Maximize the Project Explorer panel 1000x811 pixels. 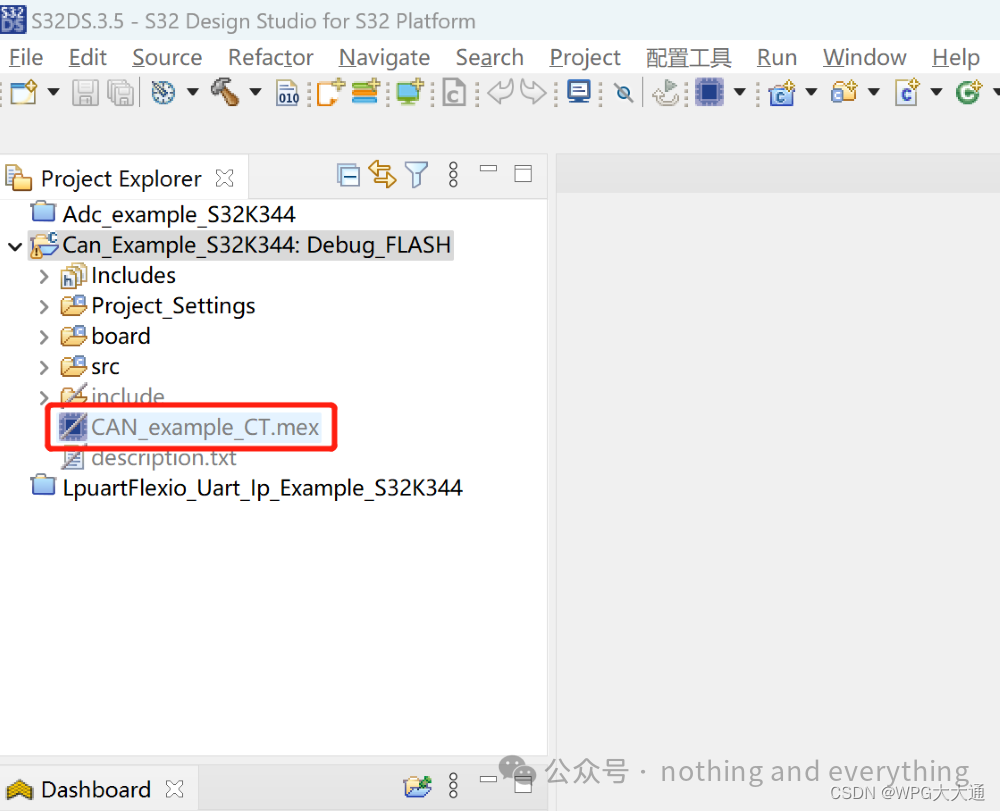coord(523,173)
